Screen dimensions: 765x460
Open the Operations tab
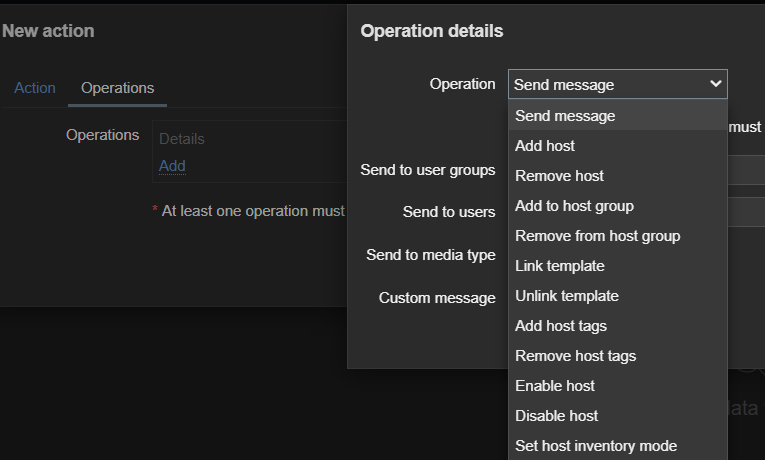pos(118,88)
